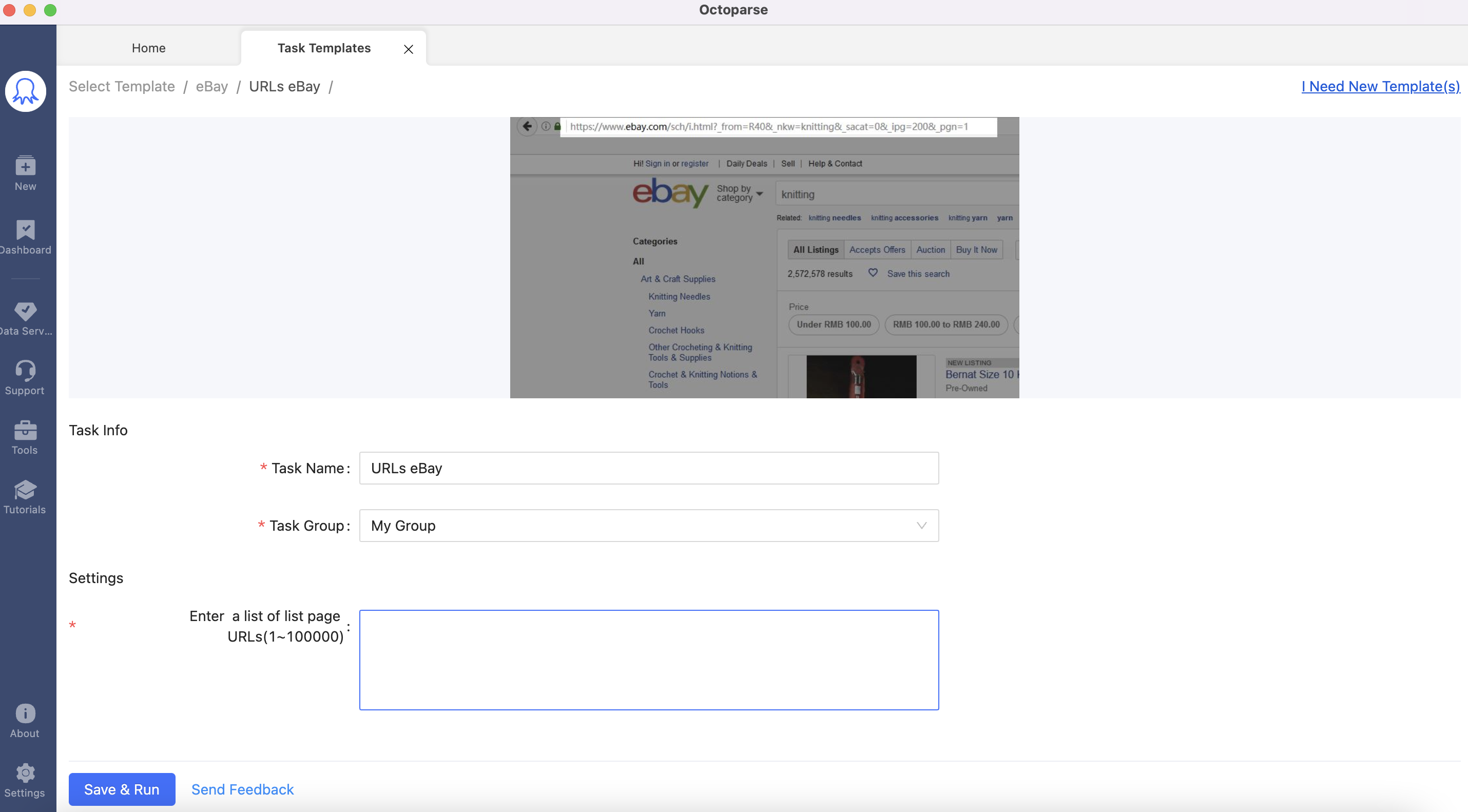Open the New task sidebar icon
This screenshot has height=812, width=1468.
tap(26, 173)
